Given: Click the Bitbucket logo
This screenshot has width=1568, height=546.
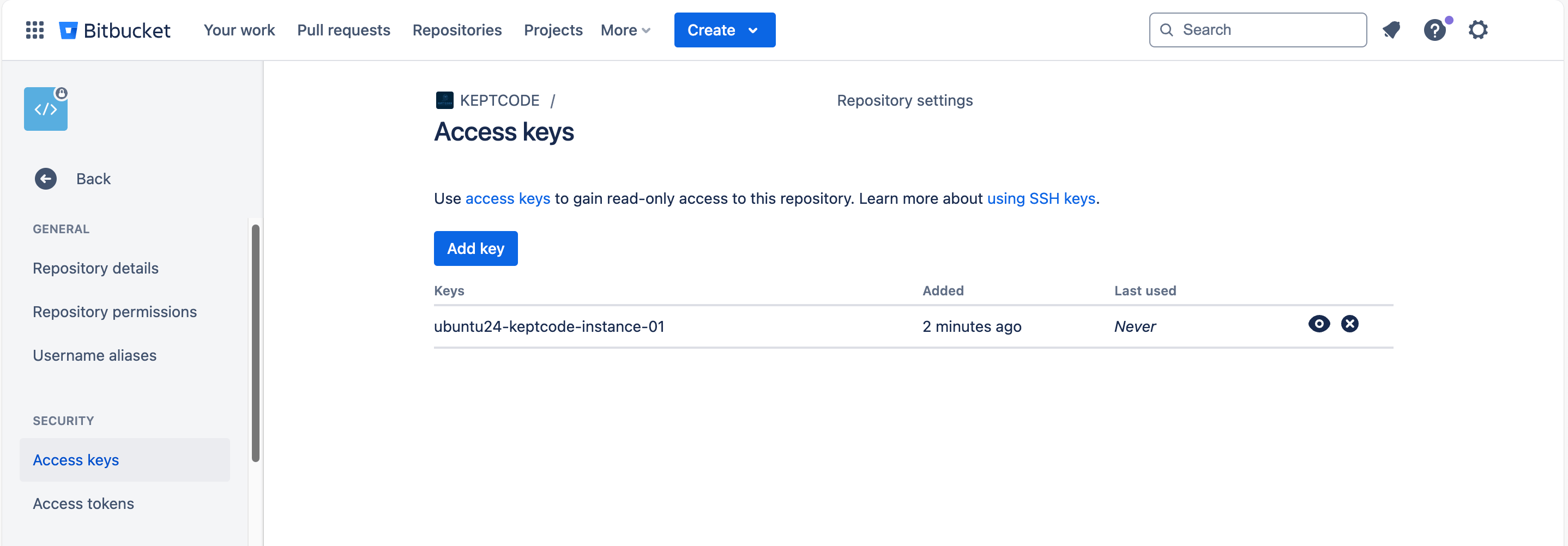Looking at the screenshot, I should tap(115, 30).
